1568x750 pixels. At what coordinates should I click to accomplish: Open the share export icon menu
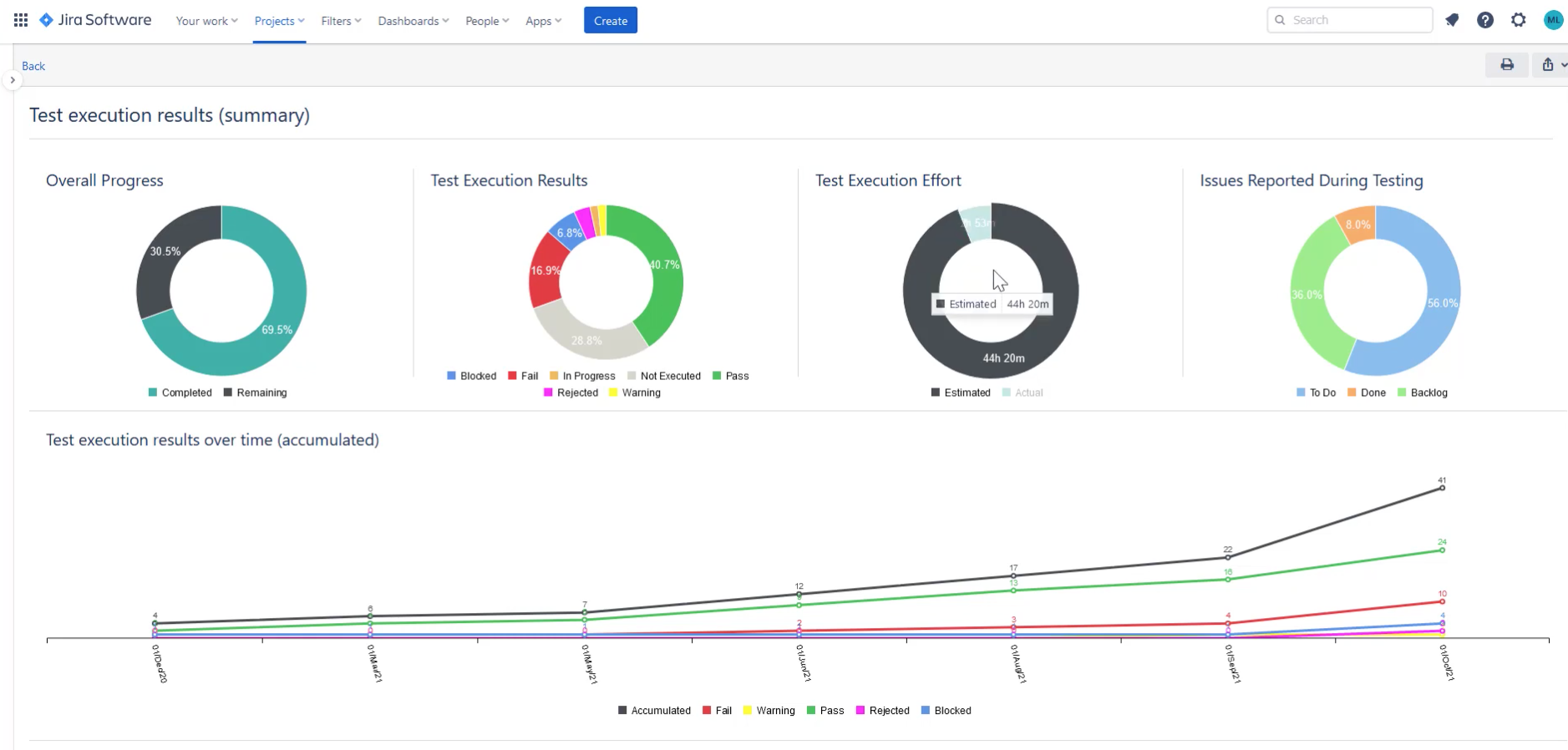[1551, 64]
